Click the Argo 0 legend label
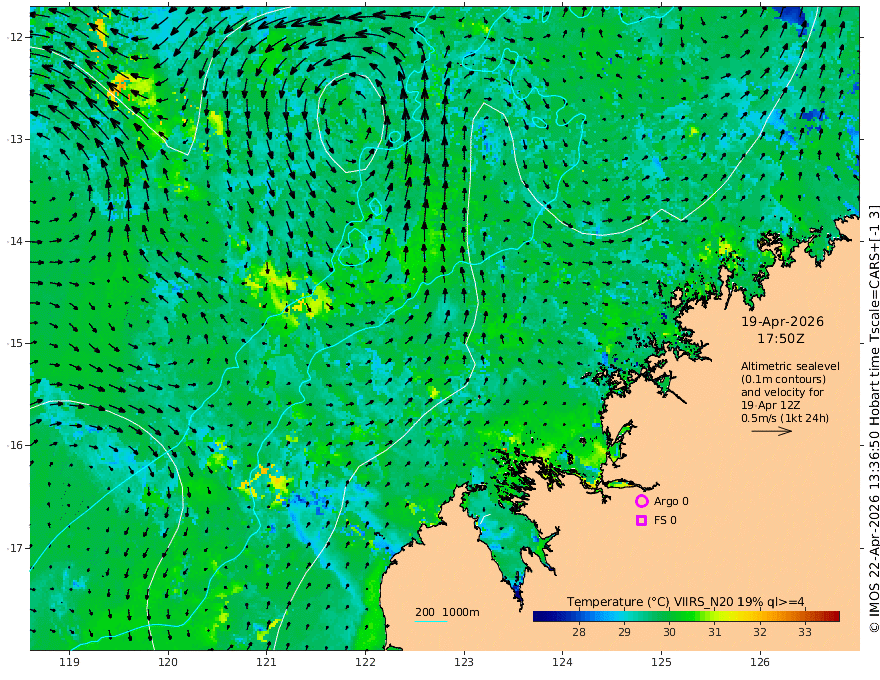This screenshot has width=880, height=680. click(671, 501)
